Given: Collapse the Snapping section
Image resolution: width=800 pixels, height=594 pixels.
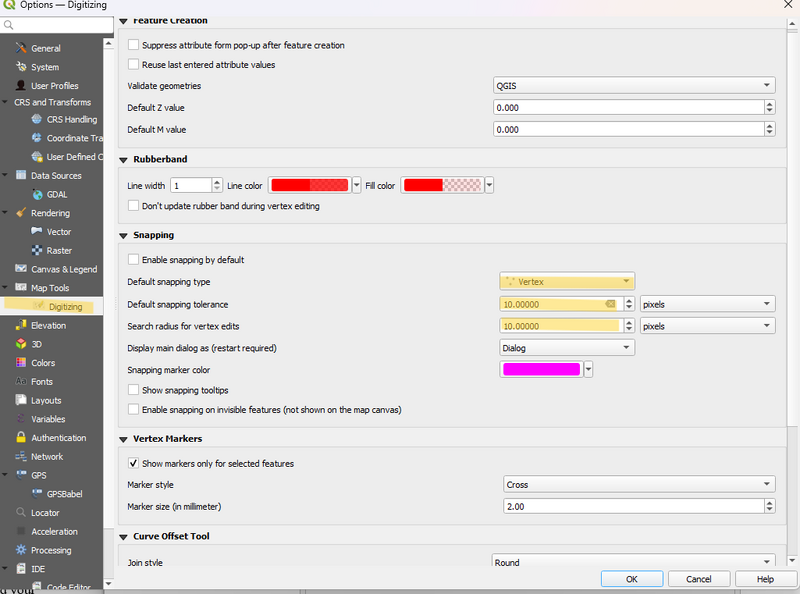Looking at the screenshot, I should [123, 236].
